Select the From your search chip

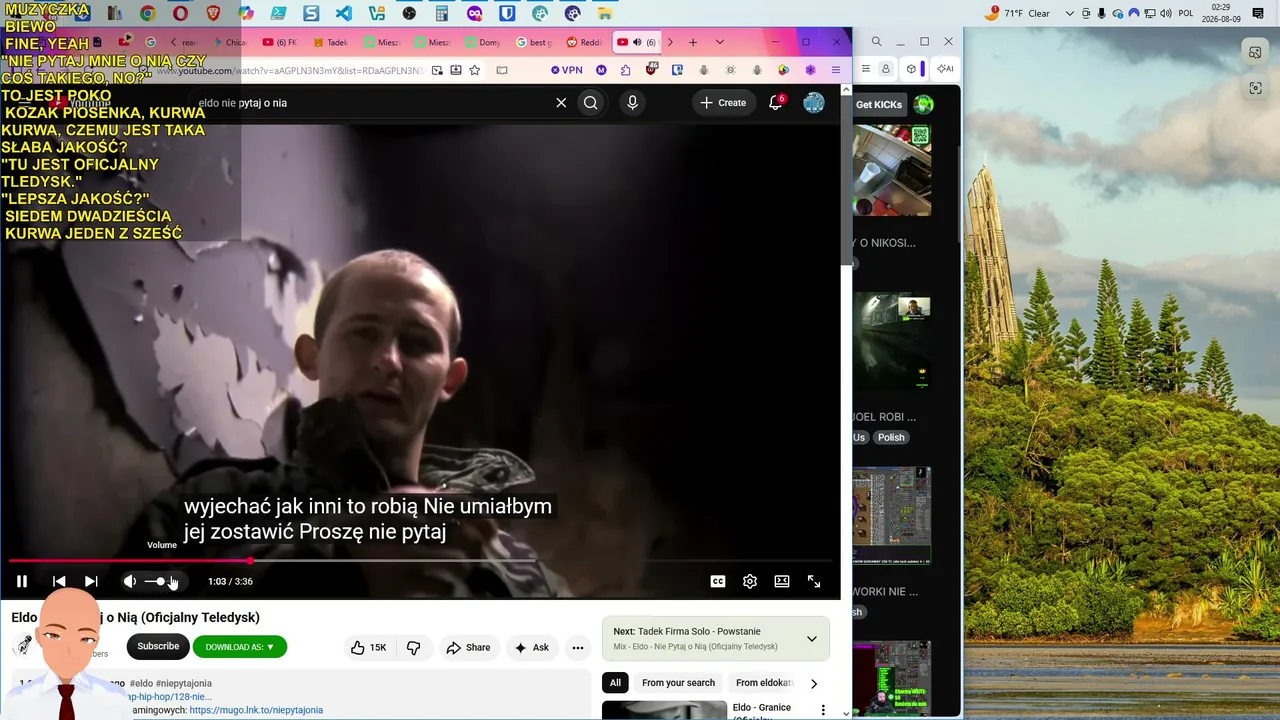678,683
